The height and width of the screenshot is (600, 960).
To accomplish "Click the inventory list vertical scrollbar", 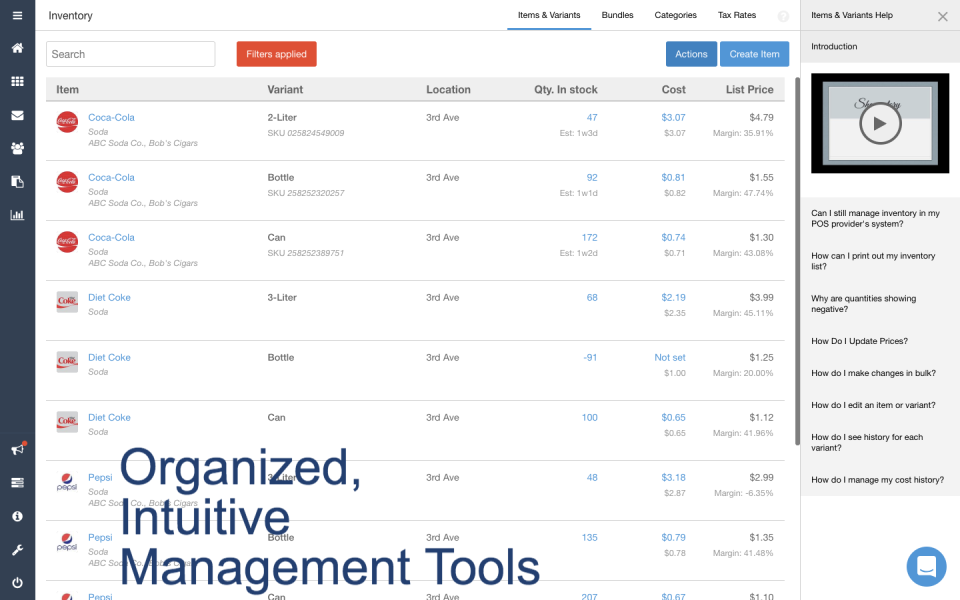I will 797,261.
